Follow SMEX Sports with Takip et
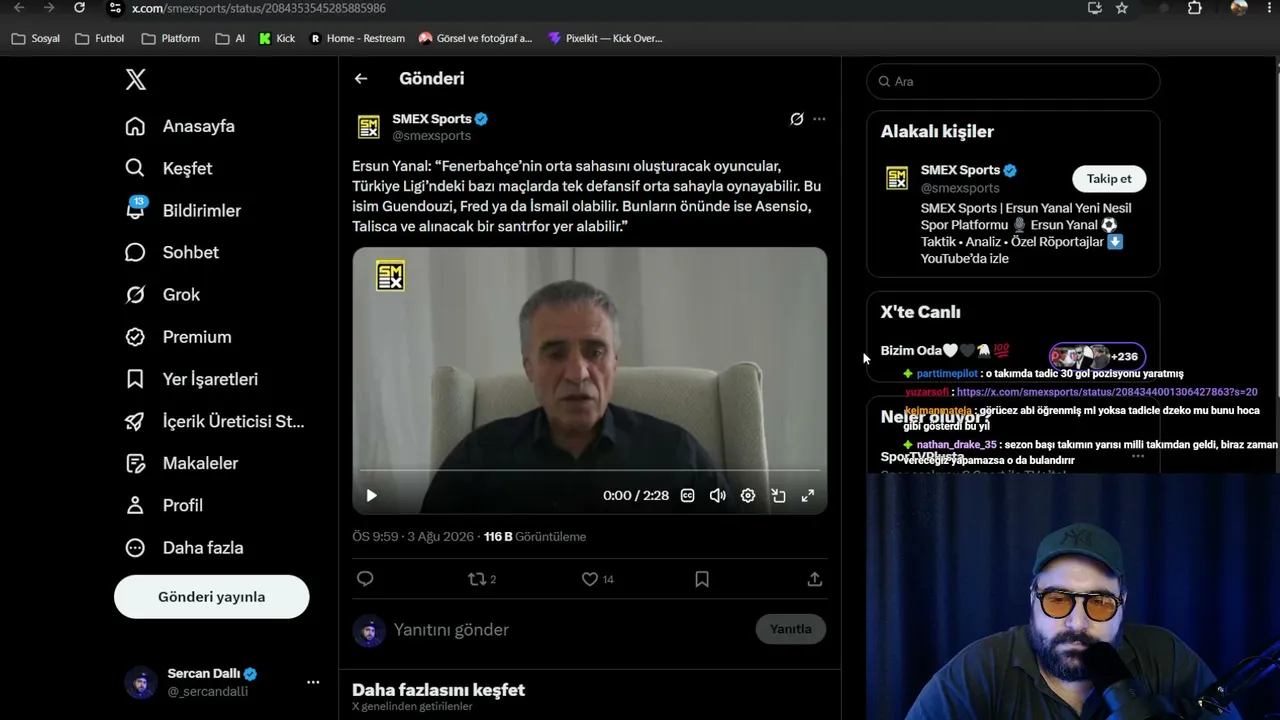Screen dimensions: 1280x720 [1109, 179]
